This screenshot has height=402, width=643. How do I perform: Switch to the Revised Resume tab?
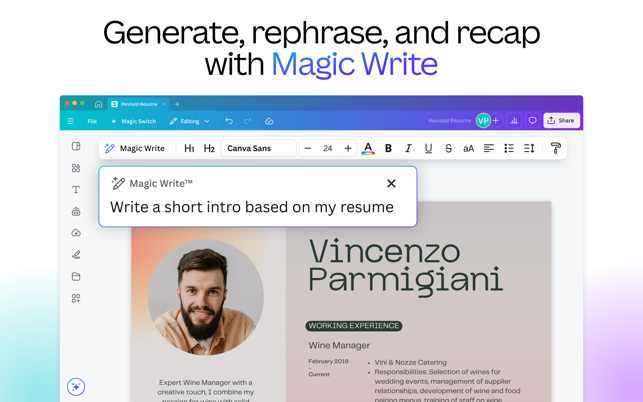(139, 104)
